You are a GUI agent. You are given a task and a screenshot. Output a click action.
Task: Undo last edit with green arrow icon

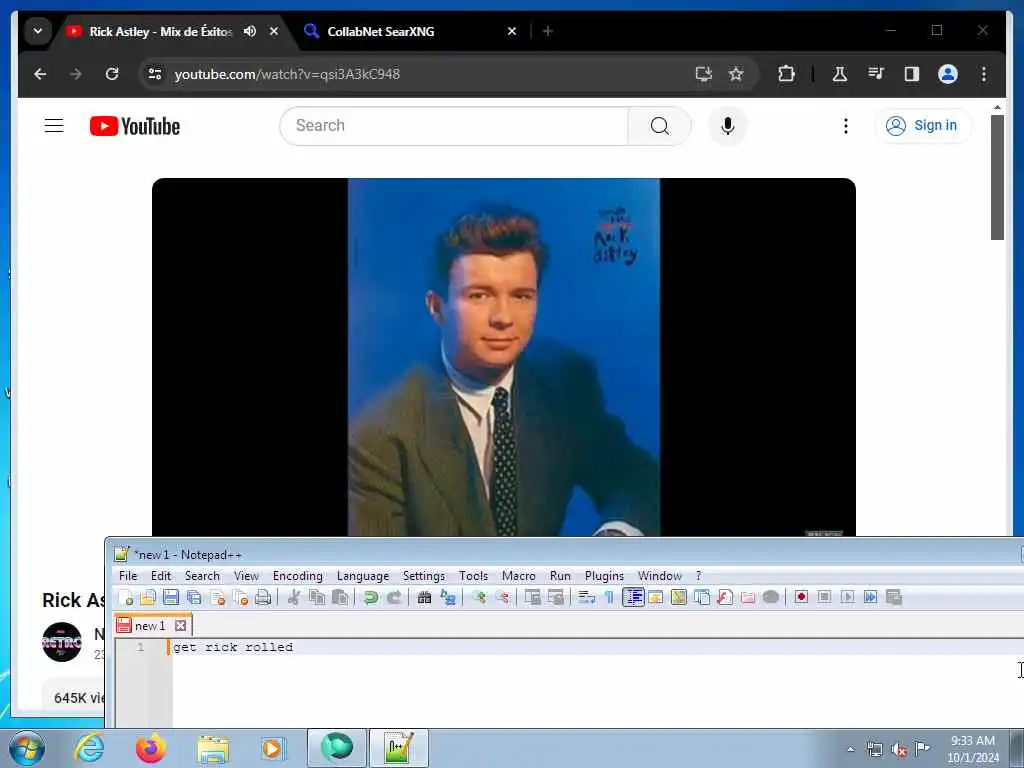(371, 597)
